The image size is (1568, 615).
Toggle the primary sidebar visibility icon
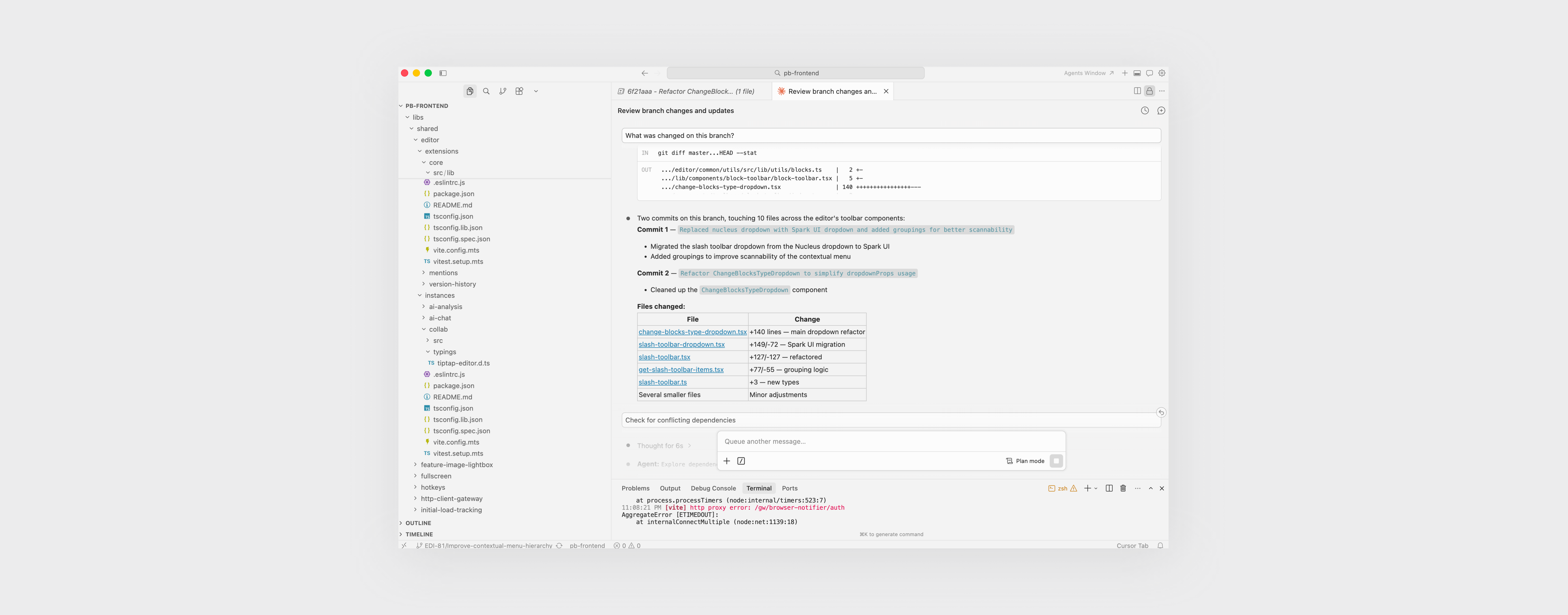(x=443, y=73)
